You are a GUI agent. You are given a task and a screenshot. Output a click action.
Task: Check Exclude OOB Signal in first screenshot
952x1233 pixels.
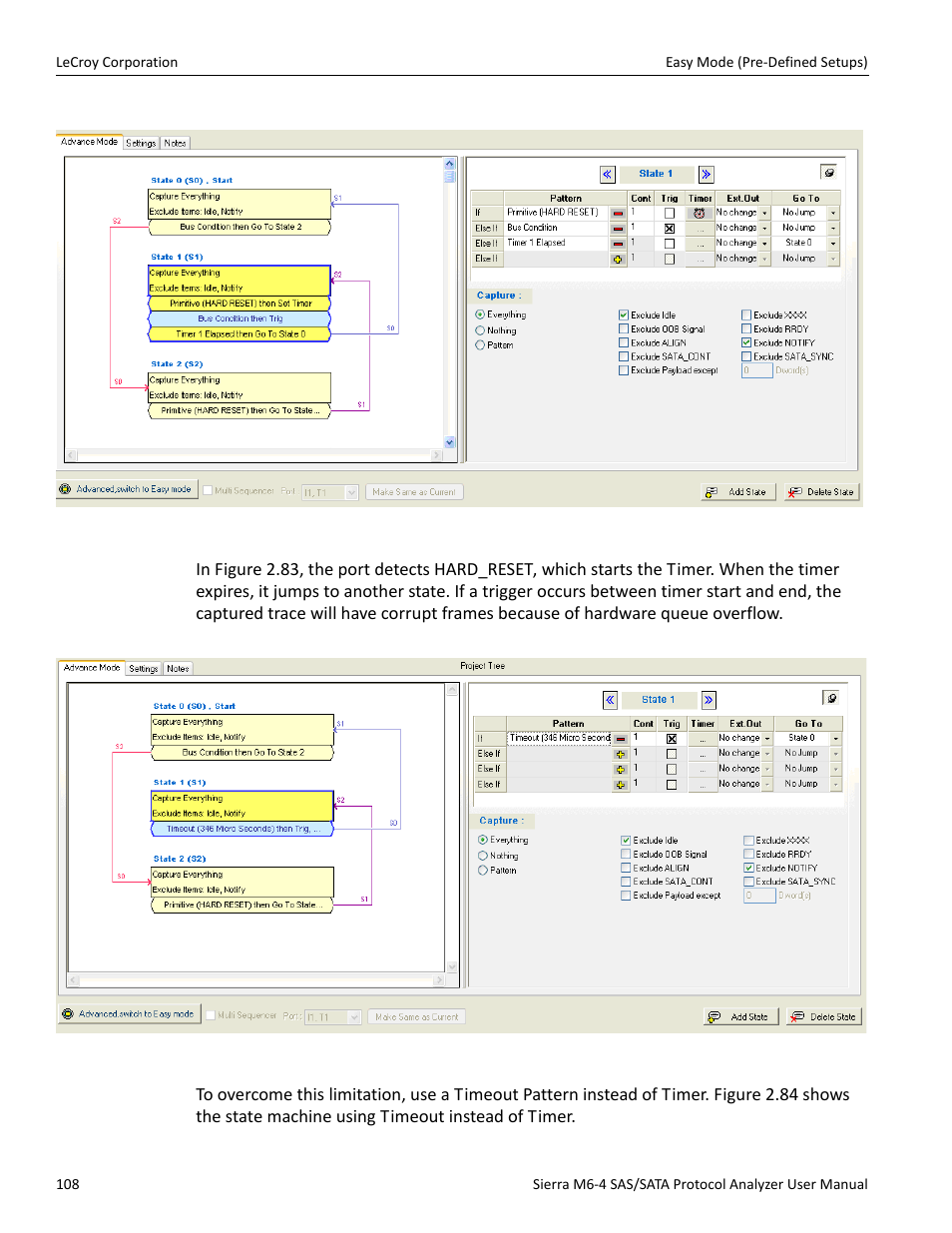tap(623, 328)
